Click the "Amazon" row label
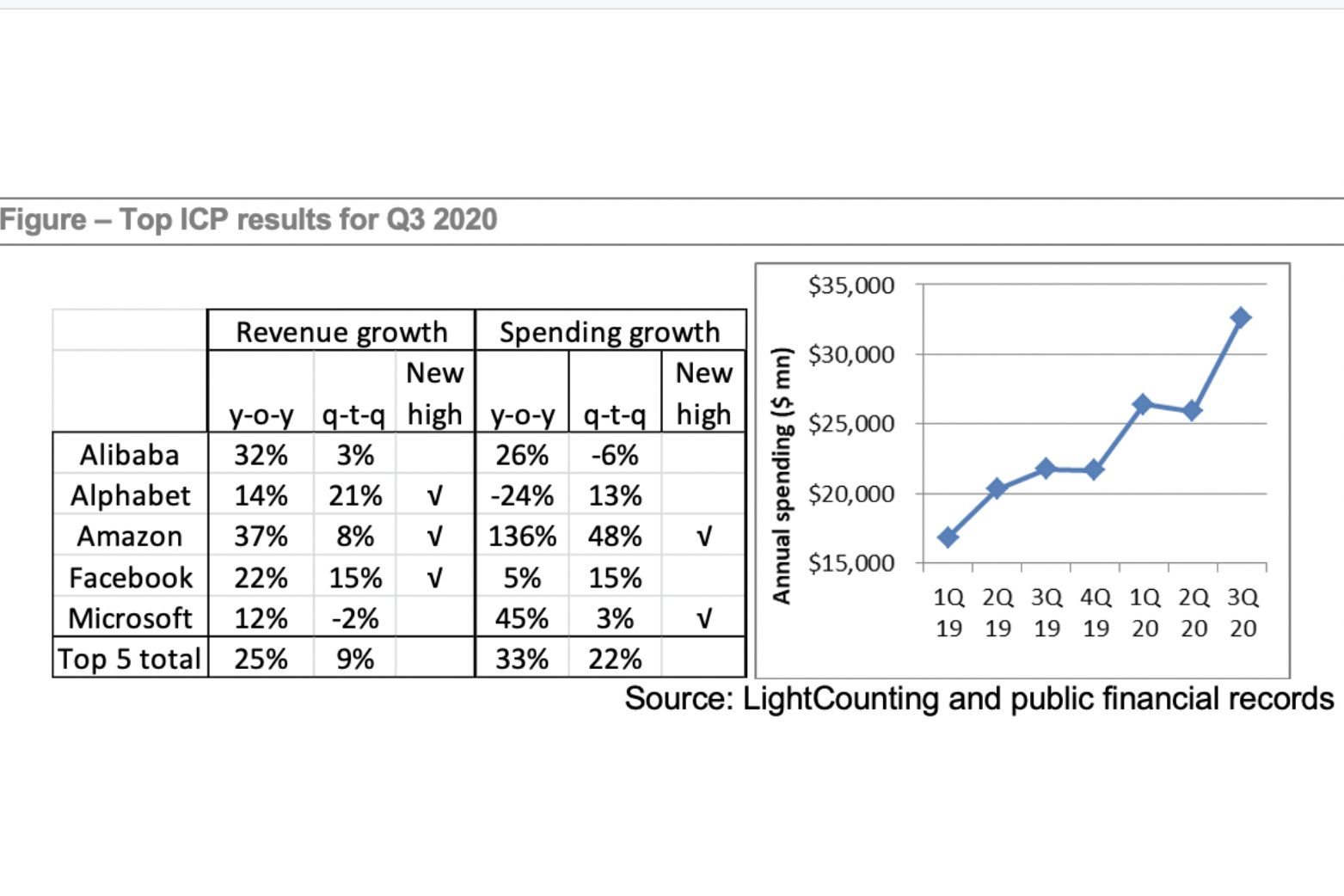 tap(130, 536)
